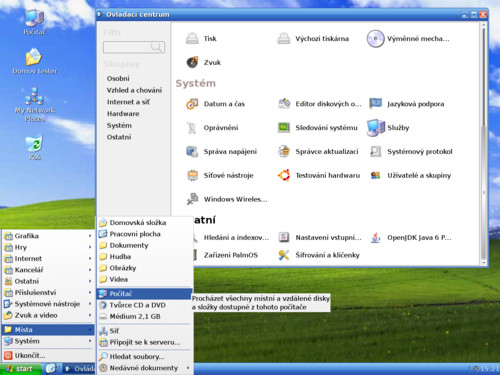The height and width of the screenshot is (375, 500).
Task: Open Uživatelé a skupiny icon
Action: 375,175
